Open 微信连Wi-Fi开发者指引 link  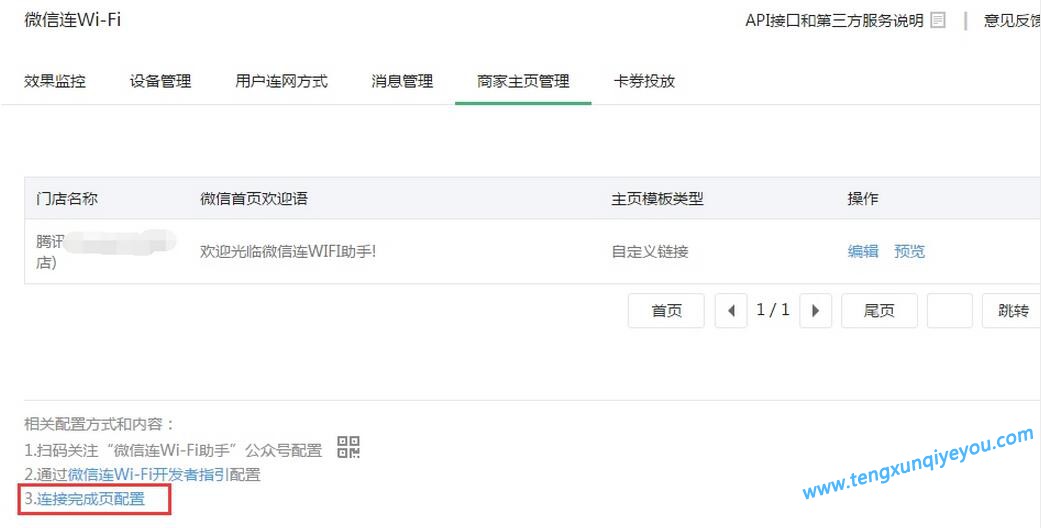click(149, 474)
